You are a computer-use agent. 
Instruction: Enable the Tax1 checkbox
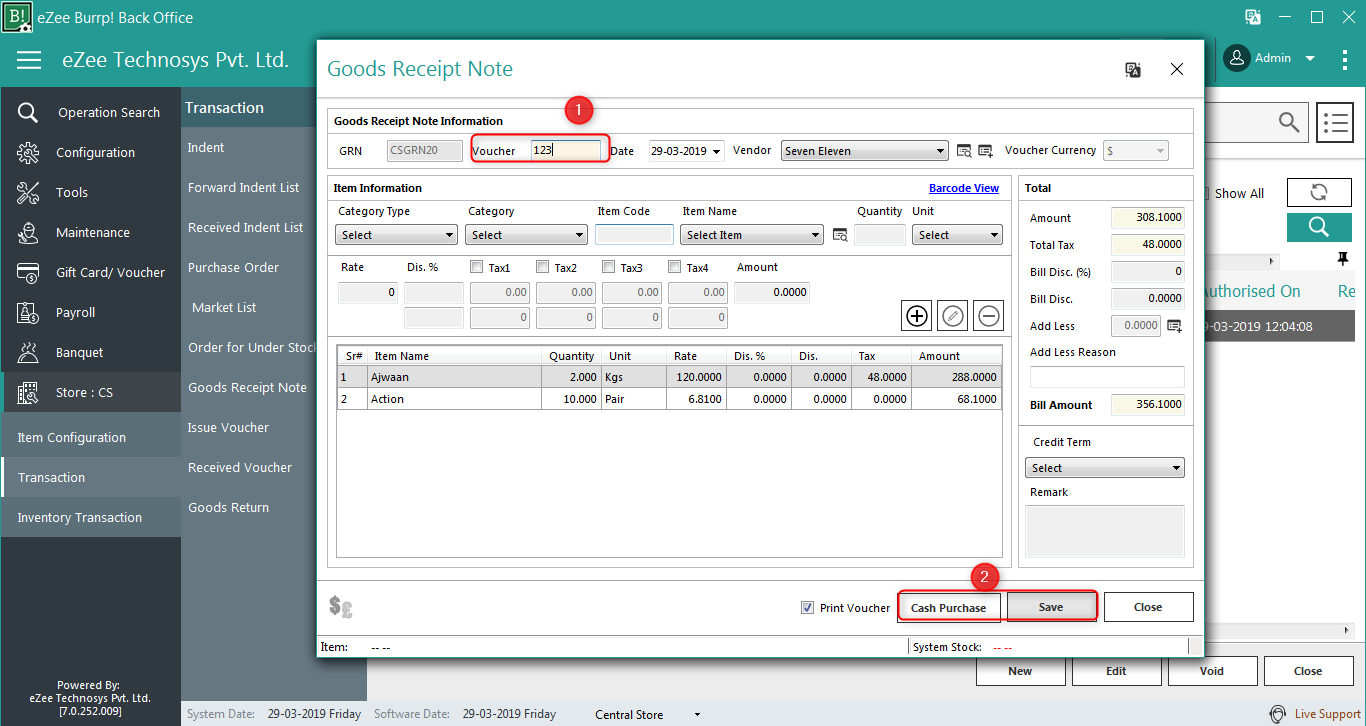pos(477,267)
